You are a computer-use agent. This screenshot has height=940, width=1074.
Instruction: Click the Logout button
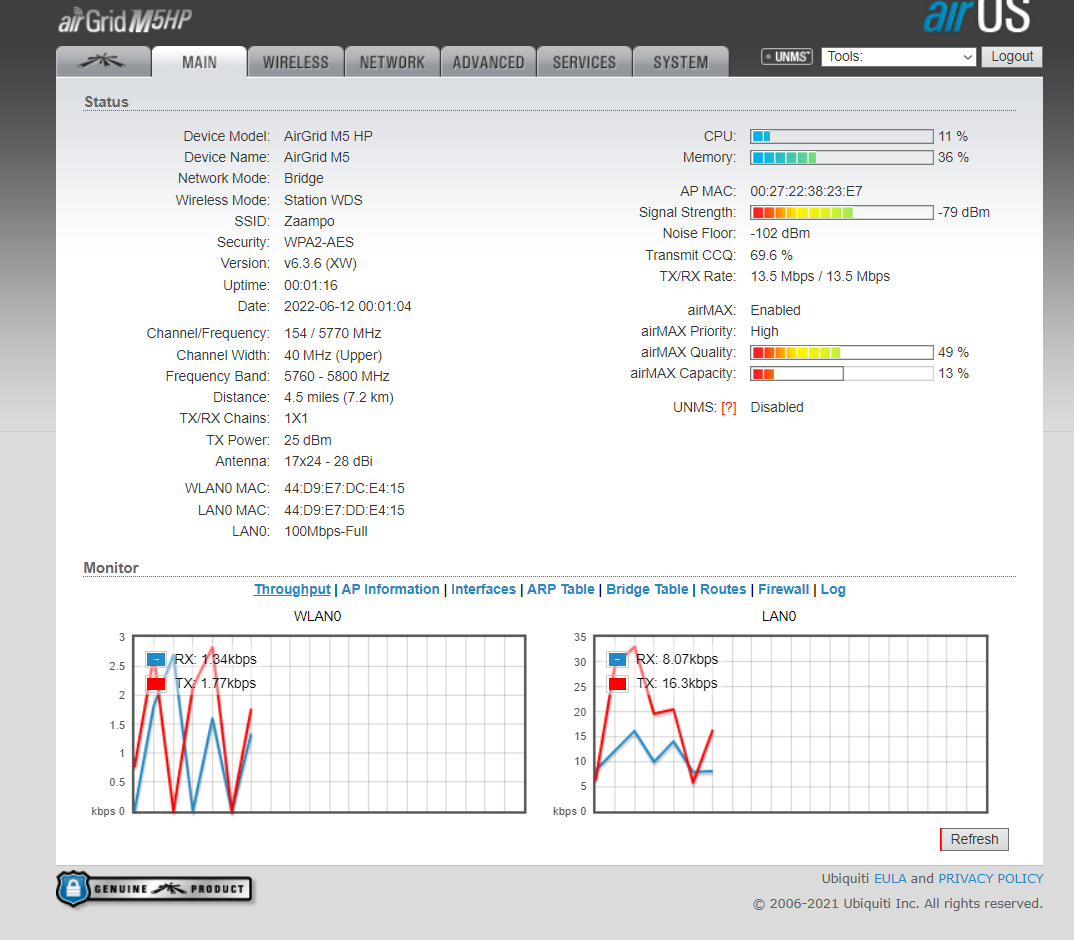(x=1012, y=57)
